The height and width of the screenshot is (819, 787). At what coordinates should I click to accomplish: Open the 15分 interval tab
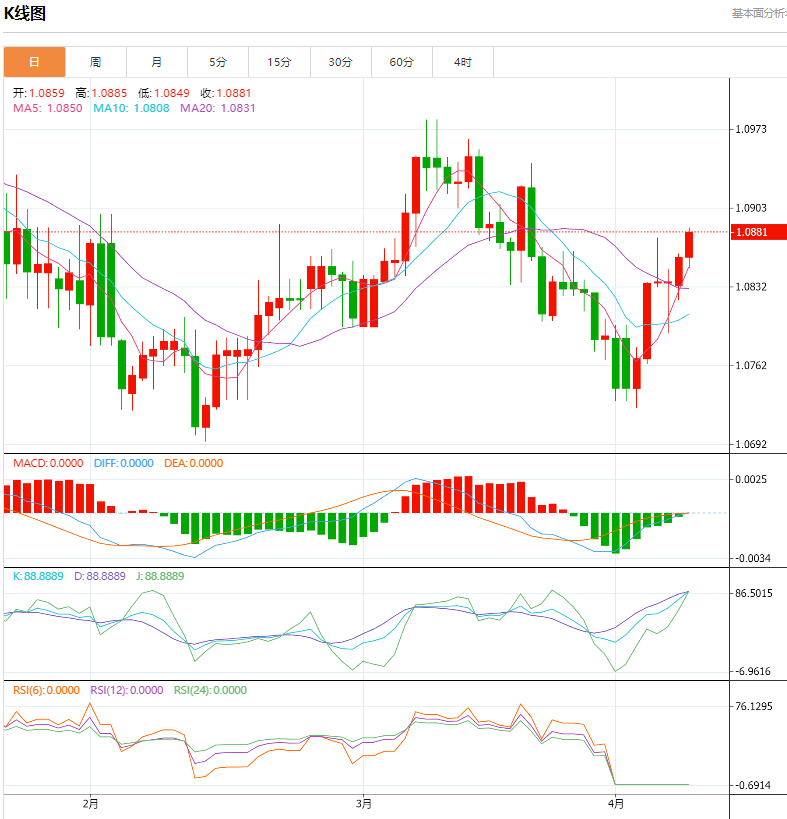tap(279, 62)
